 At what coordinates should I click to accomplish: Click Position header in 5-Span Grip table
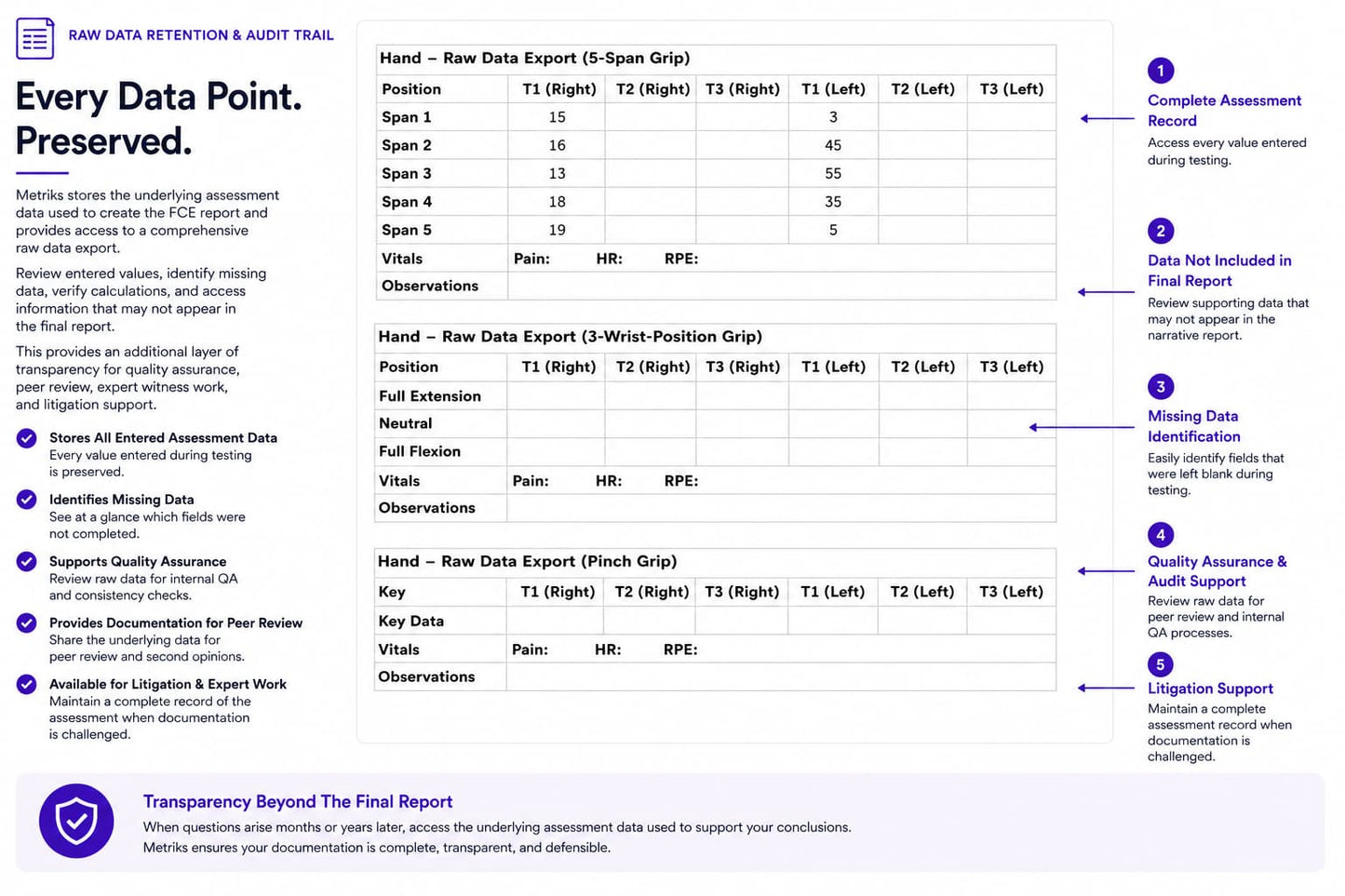pos(411,89)
